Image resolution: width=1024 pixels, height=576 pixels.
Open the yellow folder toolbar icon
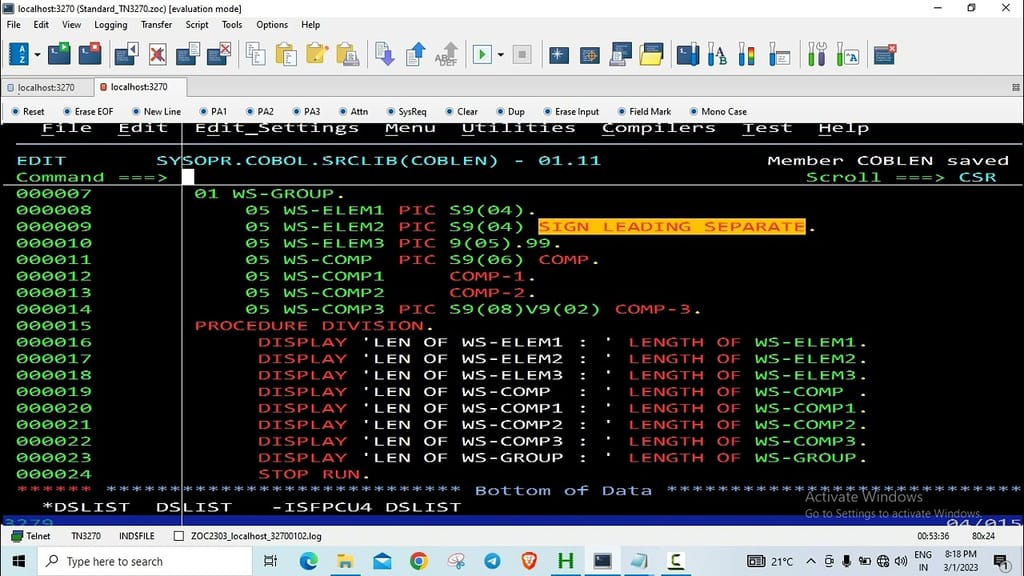point(651,54)
